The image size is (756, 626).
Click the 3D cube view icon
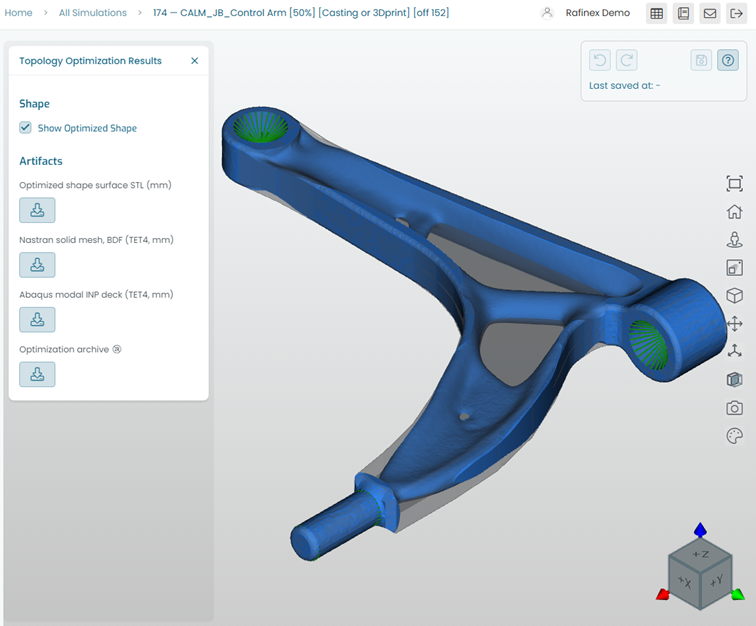coord(734,296)
